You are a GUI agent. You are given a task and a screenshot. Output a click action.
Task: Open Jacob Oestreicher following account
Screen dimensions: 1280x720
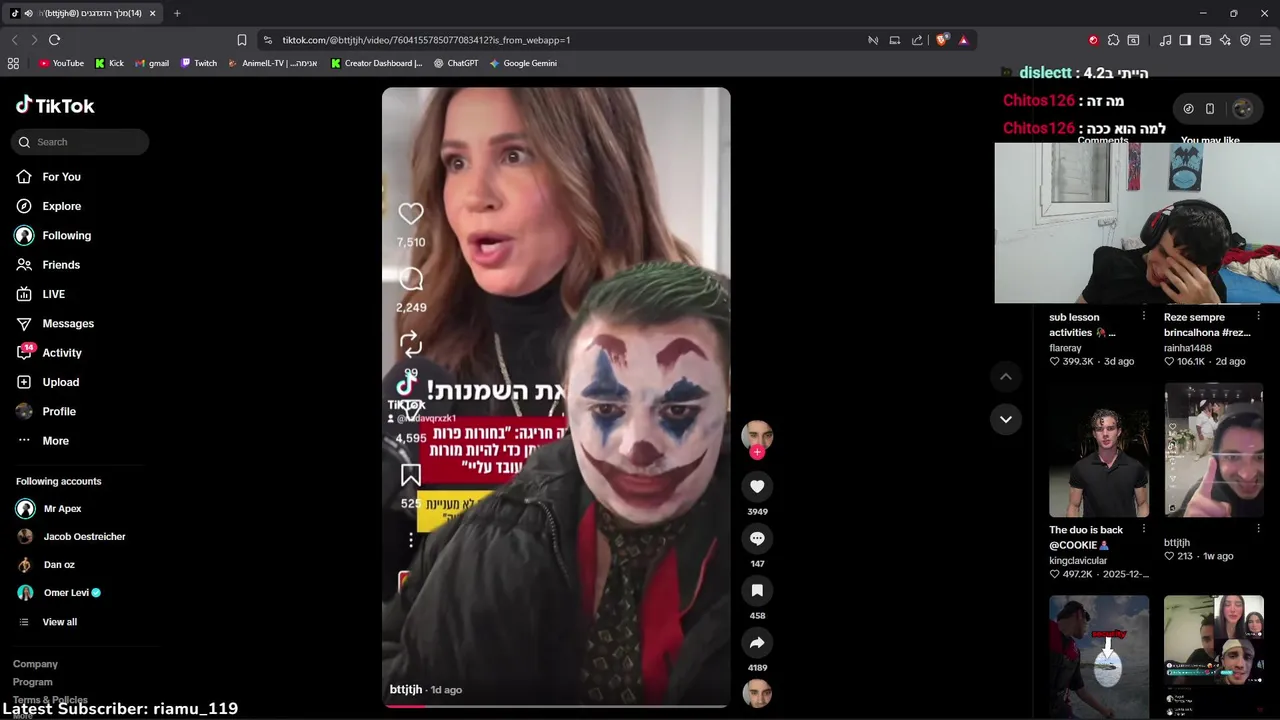coord(84,537)
